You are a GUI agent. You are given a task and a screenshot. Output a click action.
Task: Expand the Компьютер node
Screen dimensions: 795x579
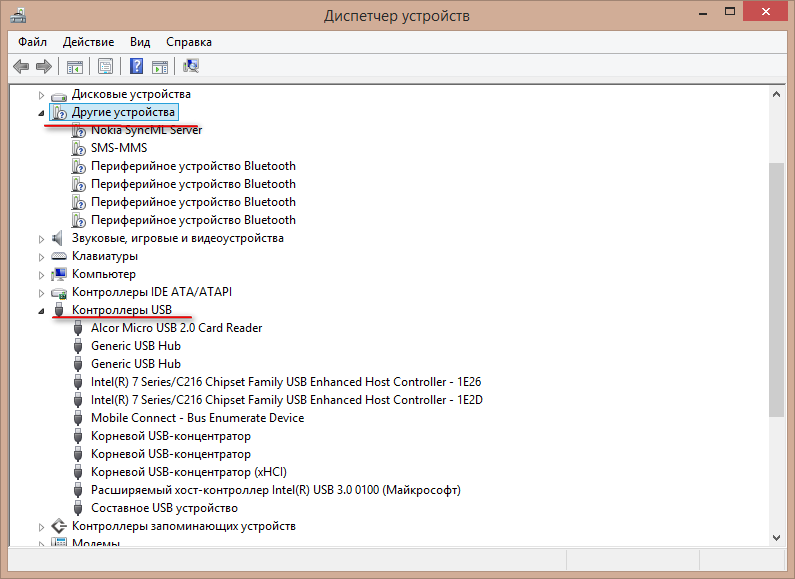[42, 275]
